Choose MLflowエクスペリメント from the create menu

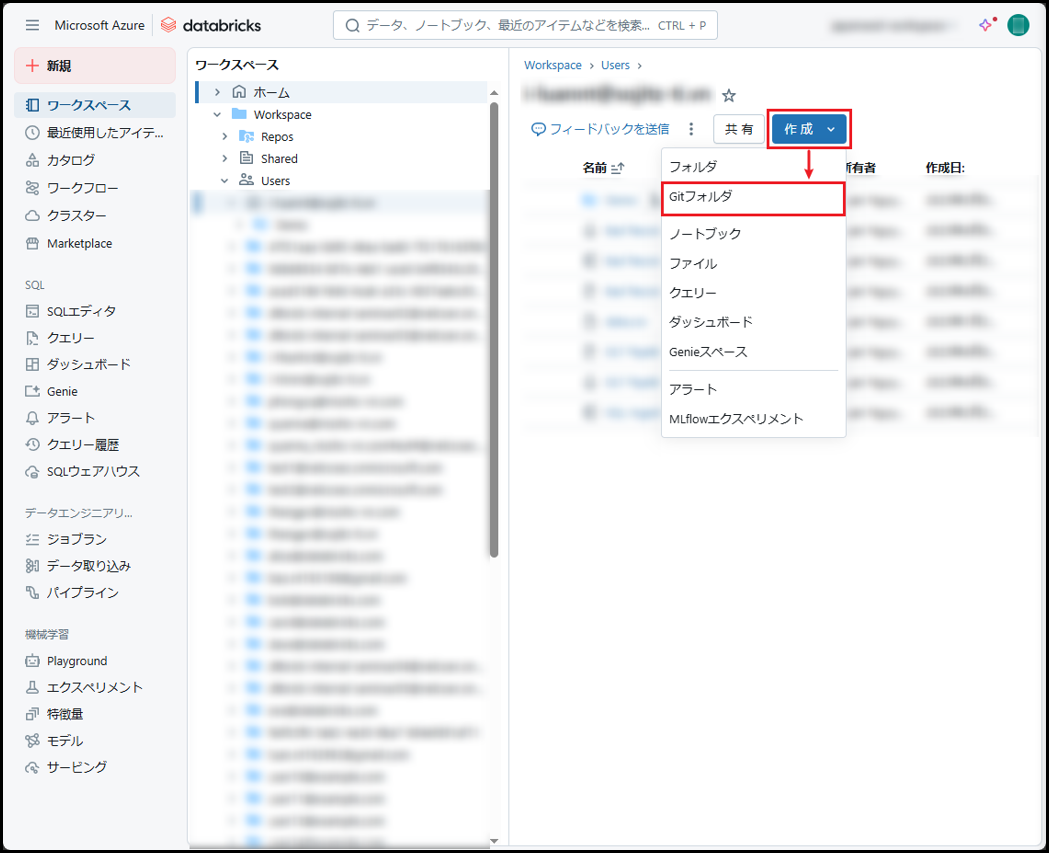[753, 419]
